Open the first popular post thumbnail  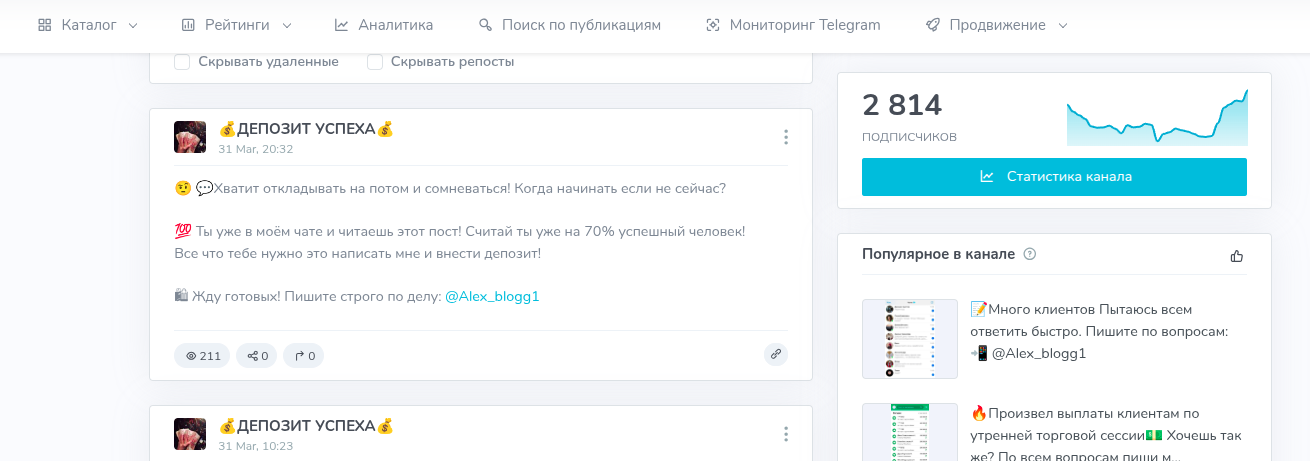[910, 339]
